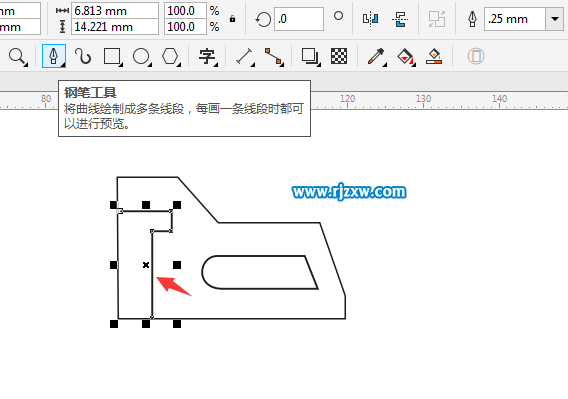This screenshot has height=399, width=568.
Task: Click the disabled combine objects icon
Action: (437, 18)
